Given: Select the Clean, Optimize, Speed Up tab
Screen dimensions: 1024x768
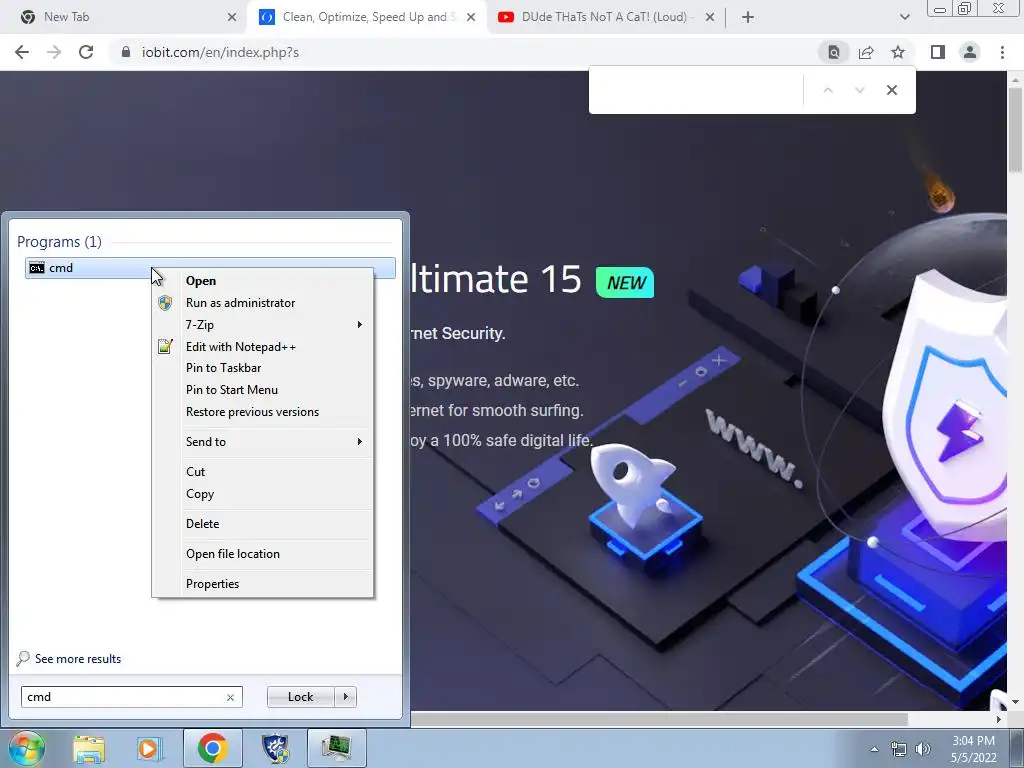Looking at the screenshot, I should 369,17.
